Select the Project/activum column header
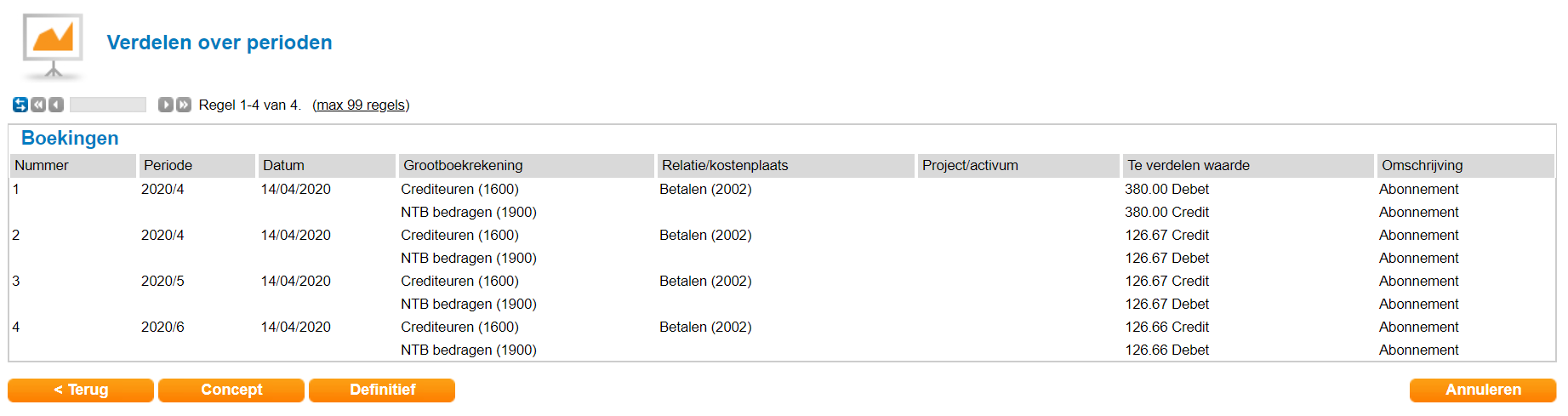This screenshot has width=1568, height=416. (x=970, y=165)
